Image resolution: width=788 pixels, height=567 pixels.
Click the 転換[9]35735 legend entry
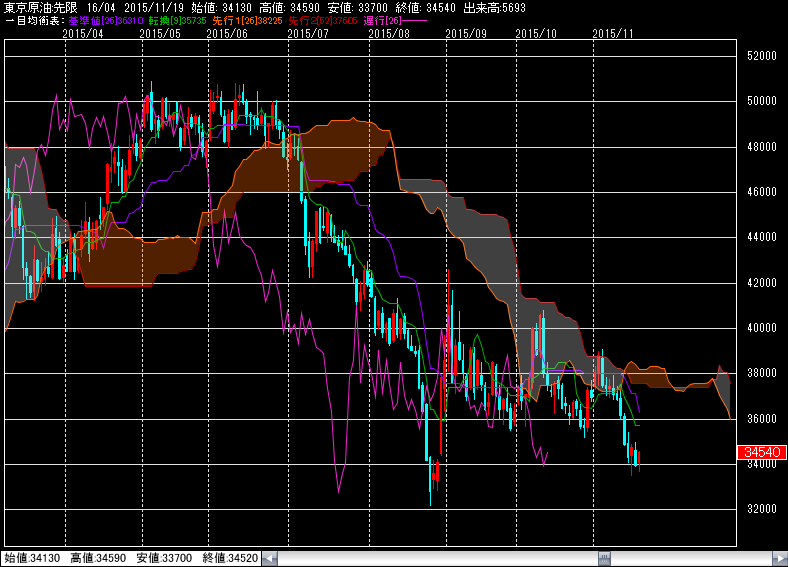[177, 21]
